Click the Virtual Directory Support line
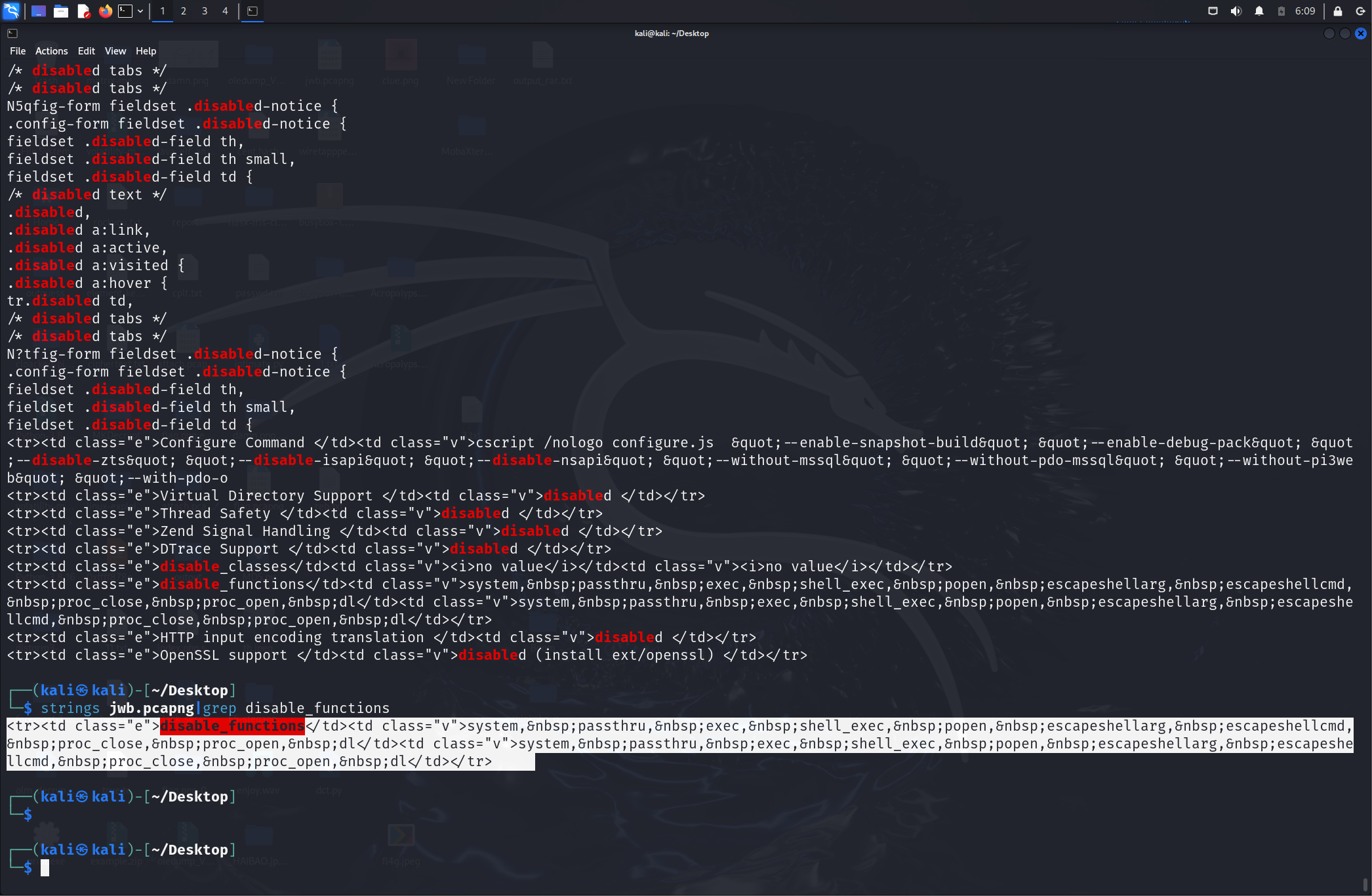Image resolution: width=1372 pixels, height=896 pixels. pos(356,496)
